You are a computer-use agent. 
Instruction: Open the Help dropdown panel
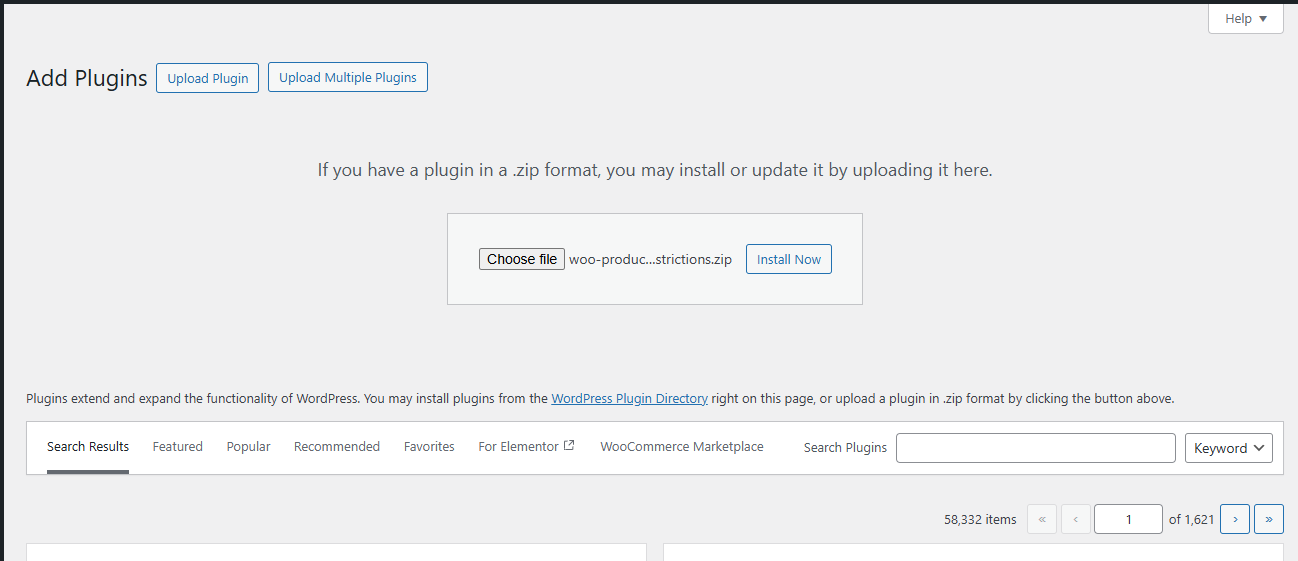click(1245, 19)
